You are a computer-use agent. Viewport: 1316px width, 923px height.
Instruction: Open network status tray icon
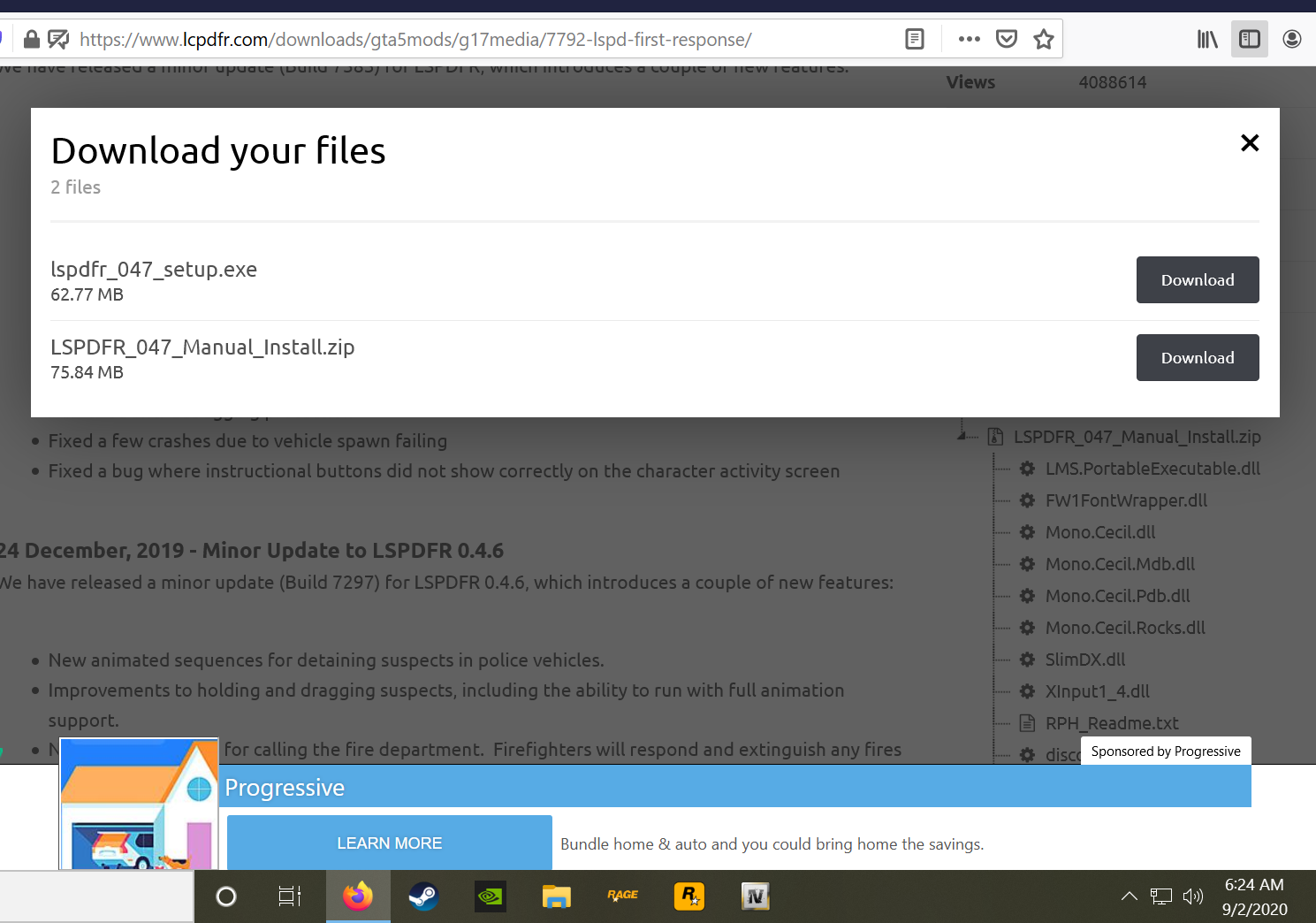(1161, 896)
